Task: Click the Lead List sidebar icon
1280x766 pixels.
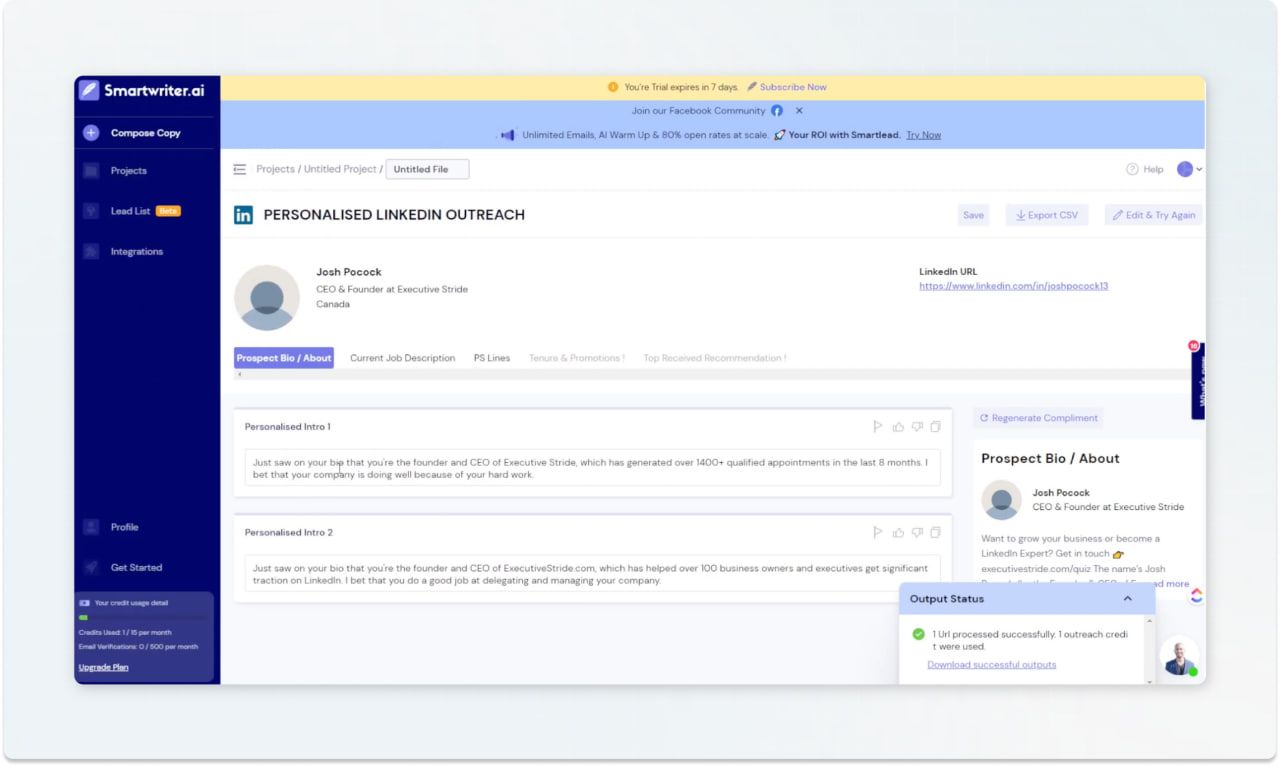Action: click(x=91, y=211)
